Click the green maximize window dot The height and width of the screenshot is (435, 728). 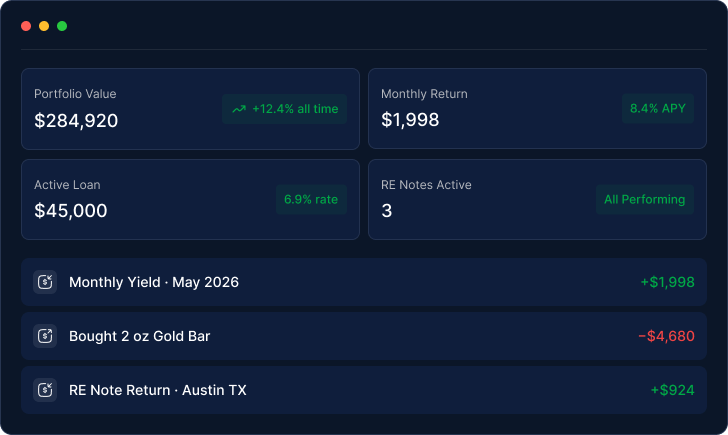click(62, 26)
